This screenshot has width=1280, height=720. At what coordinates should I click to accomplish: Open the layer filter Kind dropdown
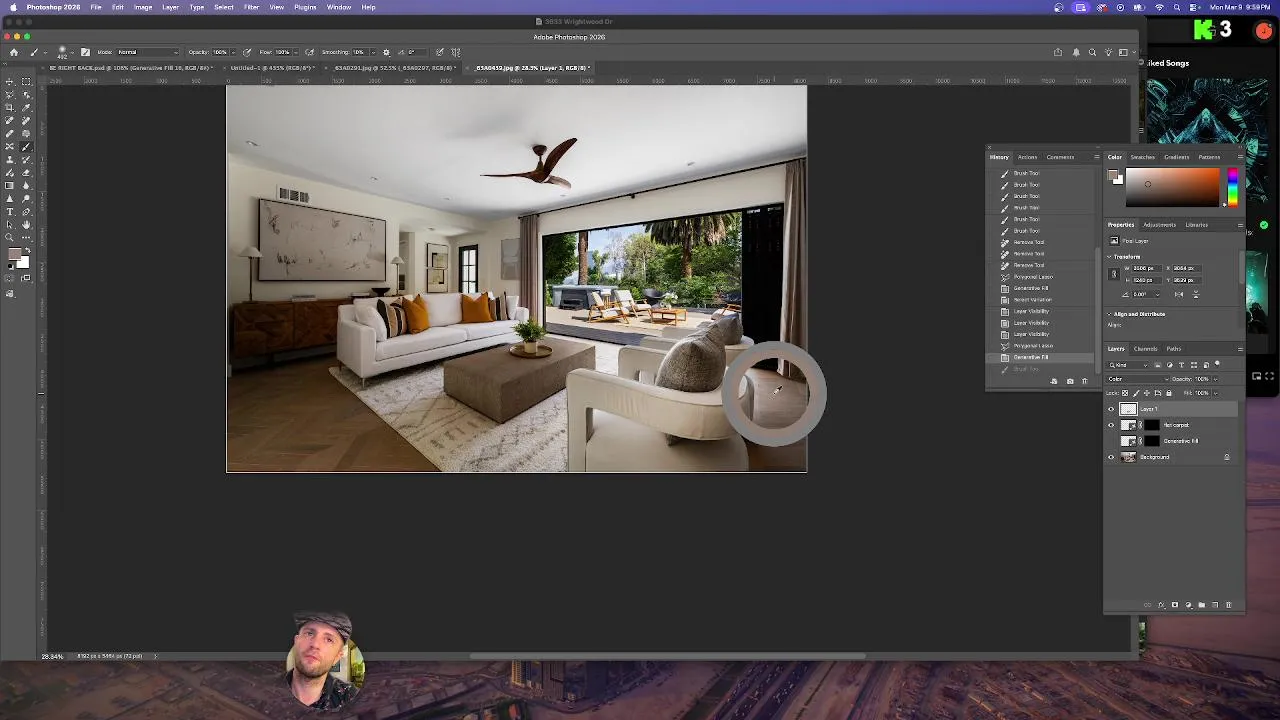coord(1128,365)
